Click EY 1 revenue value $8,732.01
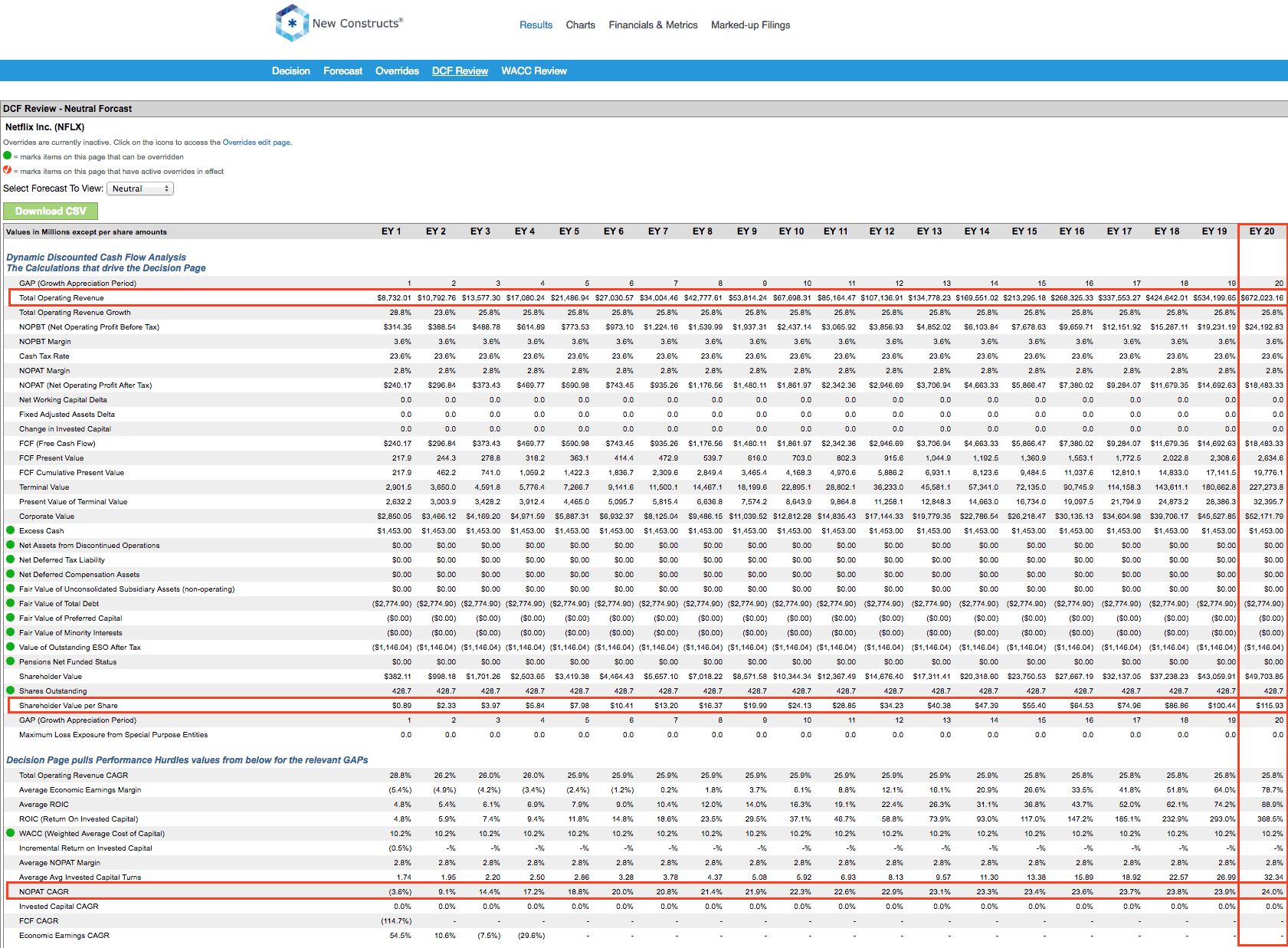The height and width of the screenshot is (948, 1288). coord(394,298)
